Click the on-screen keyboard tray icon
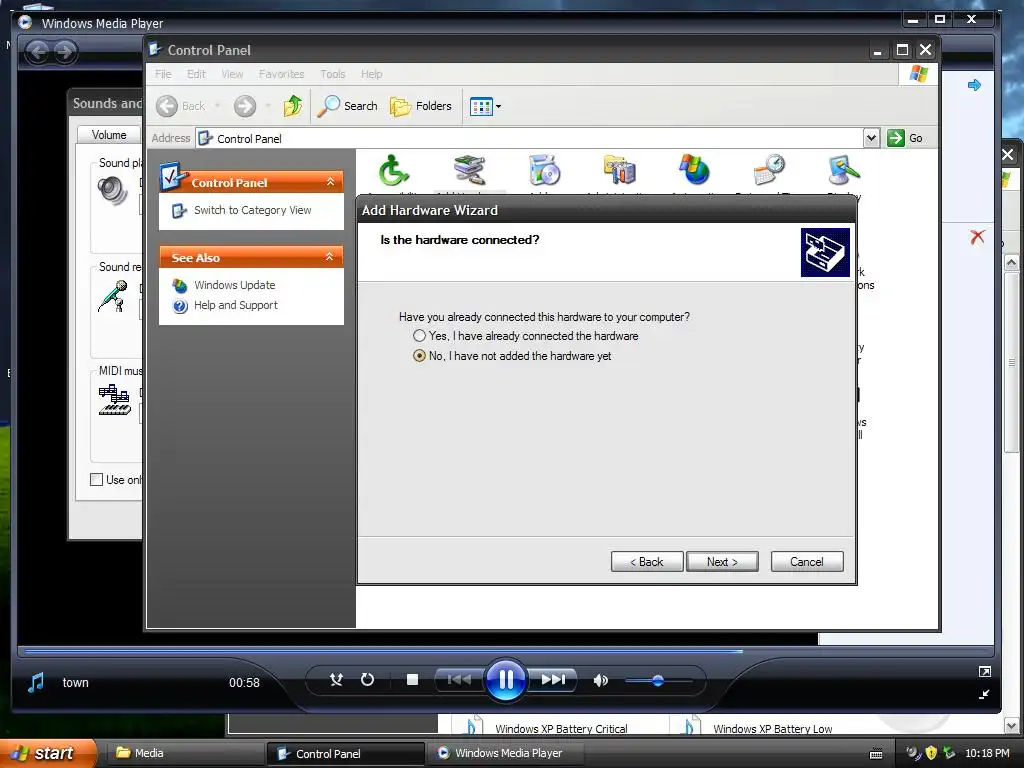1024x768 pixels. click(876, 754)
